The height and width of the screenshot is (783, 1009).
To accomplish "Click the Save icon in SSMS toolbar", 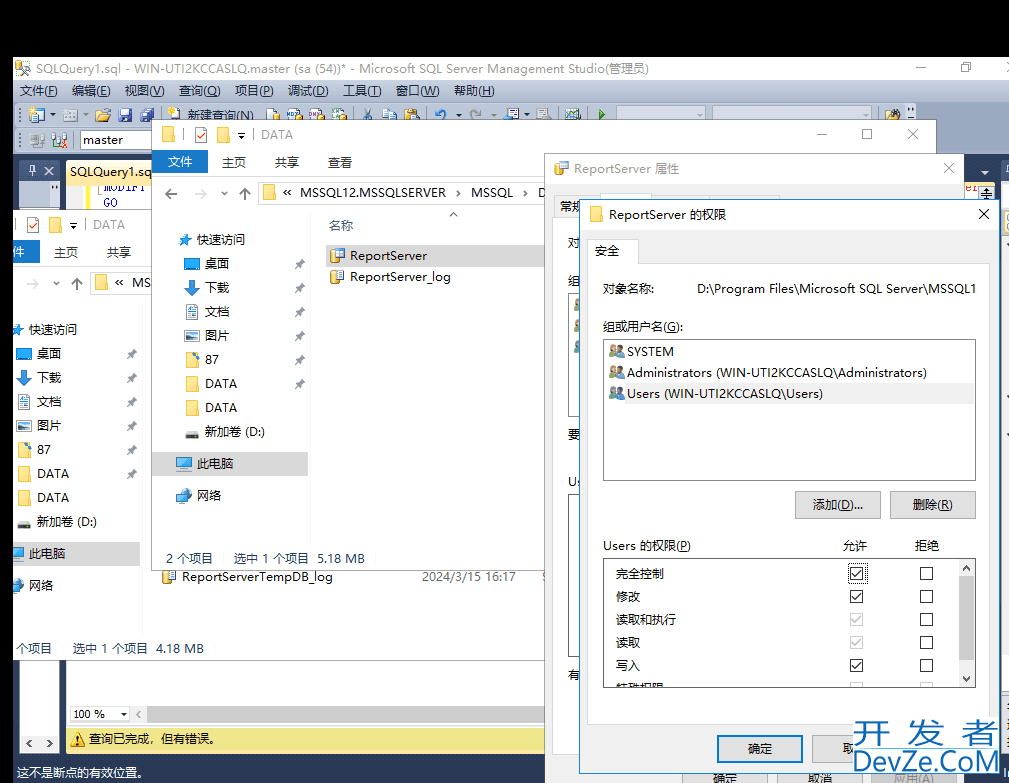I will click(x=125, y=115).
